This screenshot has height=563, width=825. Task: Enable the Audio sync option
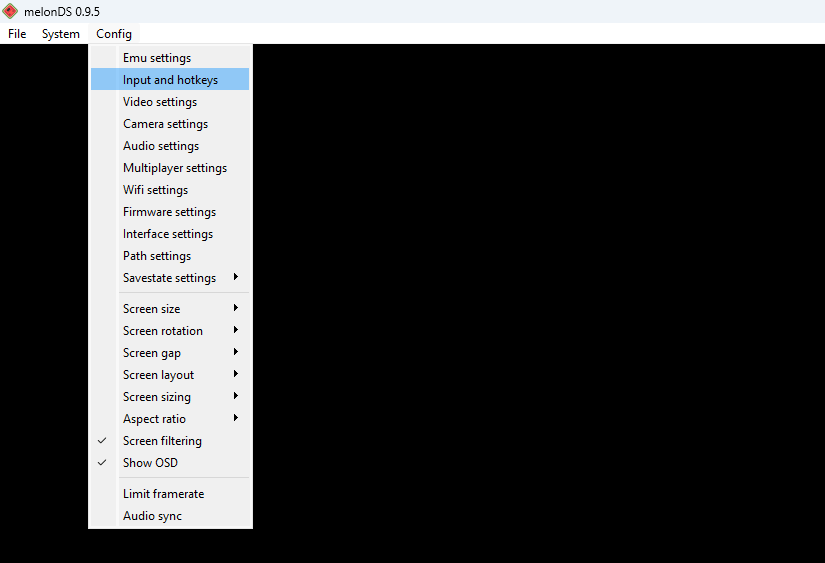(x=152, y=516)
